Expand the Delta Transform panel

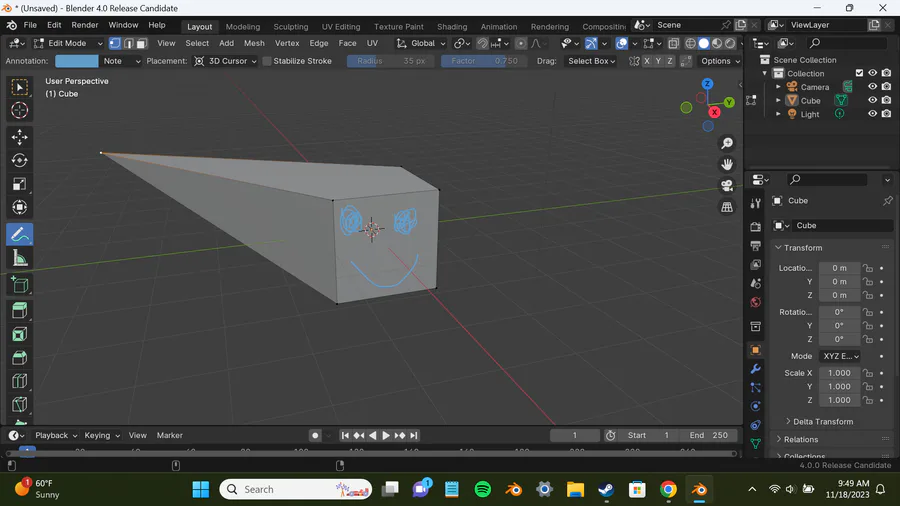point(823,422)
